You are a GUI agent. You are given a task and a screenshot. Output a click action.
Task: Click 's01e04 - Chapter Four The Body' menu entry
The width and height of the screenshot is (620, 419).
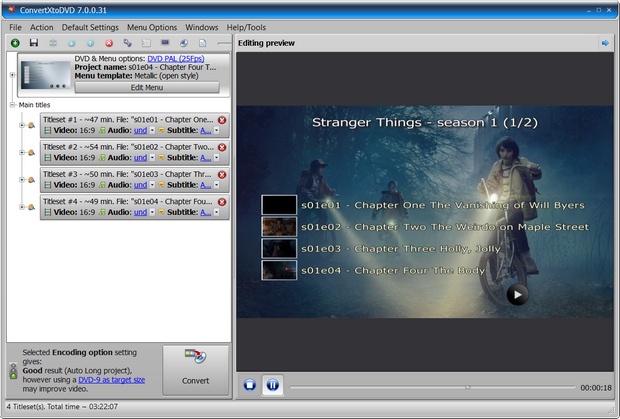(x=393, y=271)
